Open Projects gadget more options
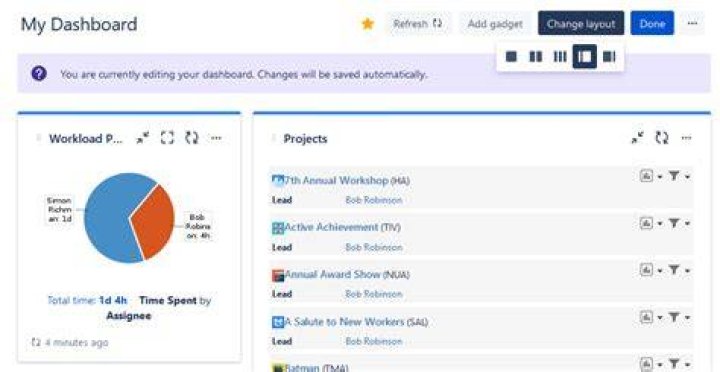This screenshot has height=372, width=720. 686,138
